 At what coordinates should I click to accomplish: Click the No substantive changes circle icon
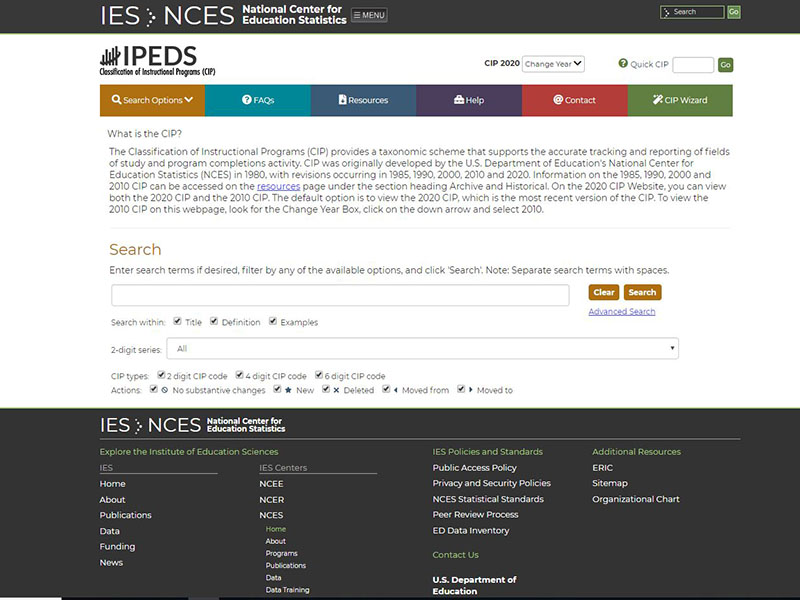(165, 390)
